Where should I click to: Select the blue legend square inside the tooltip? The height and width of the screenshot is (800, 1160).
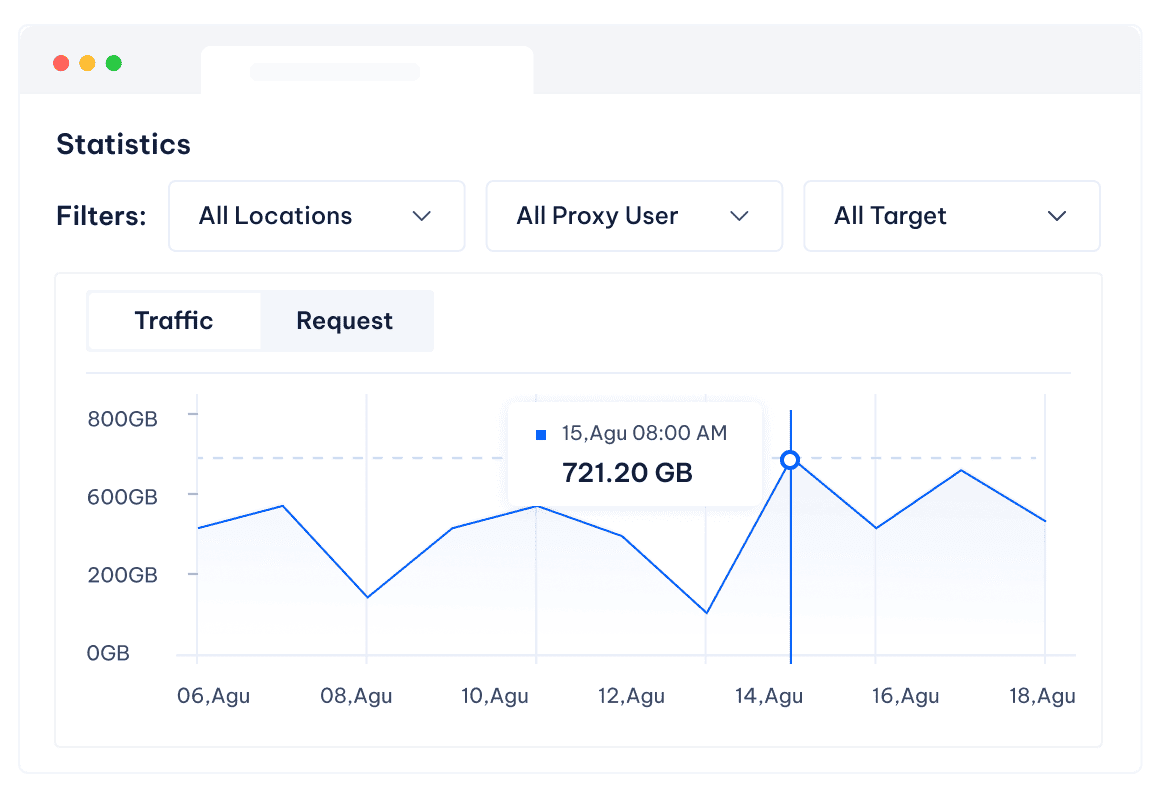click(541, 433)
